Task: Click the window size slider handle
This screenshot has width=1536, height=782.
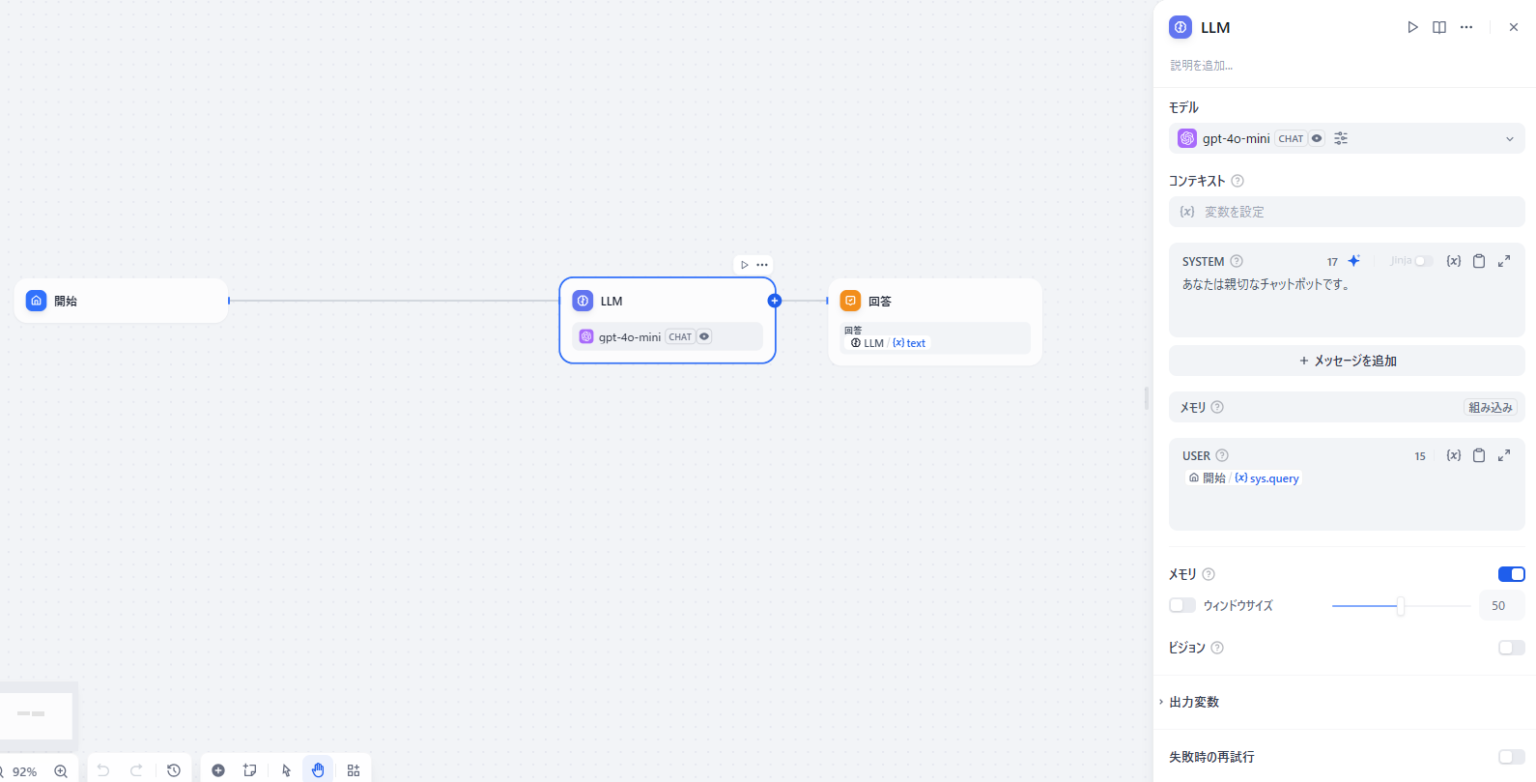Action: click(1400, 605)
